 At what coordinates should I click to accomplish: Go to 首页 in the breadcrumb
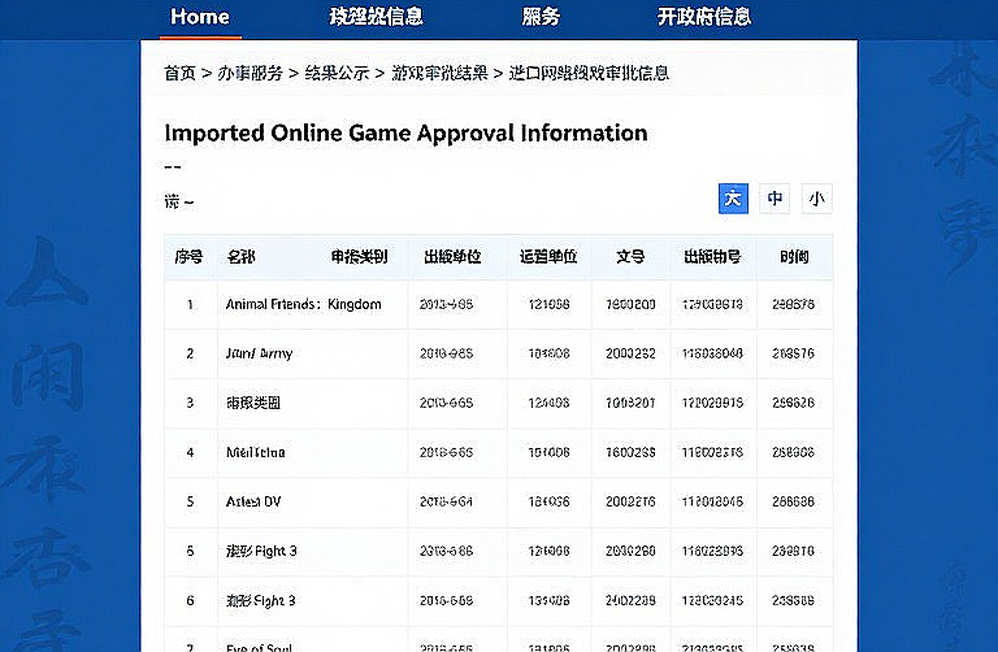click(x=179, y=73)
